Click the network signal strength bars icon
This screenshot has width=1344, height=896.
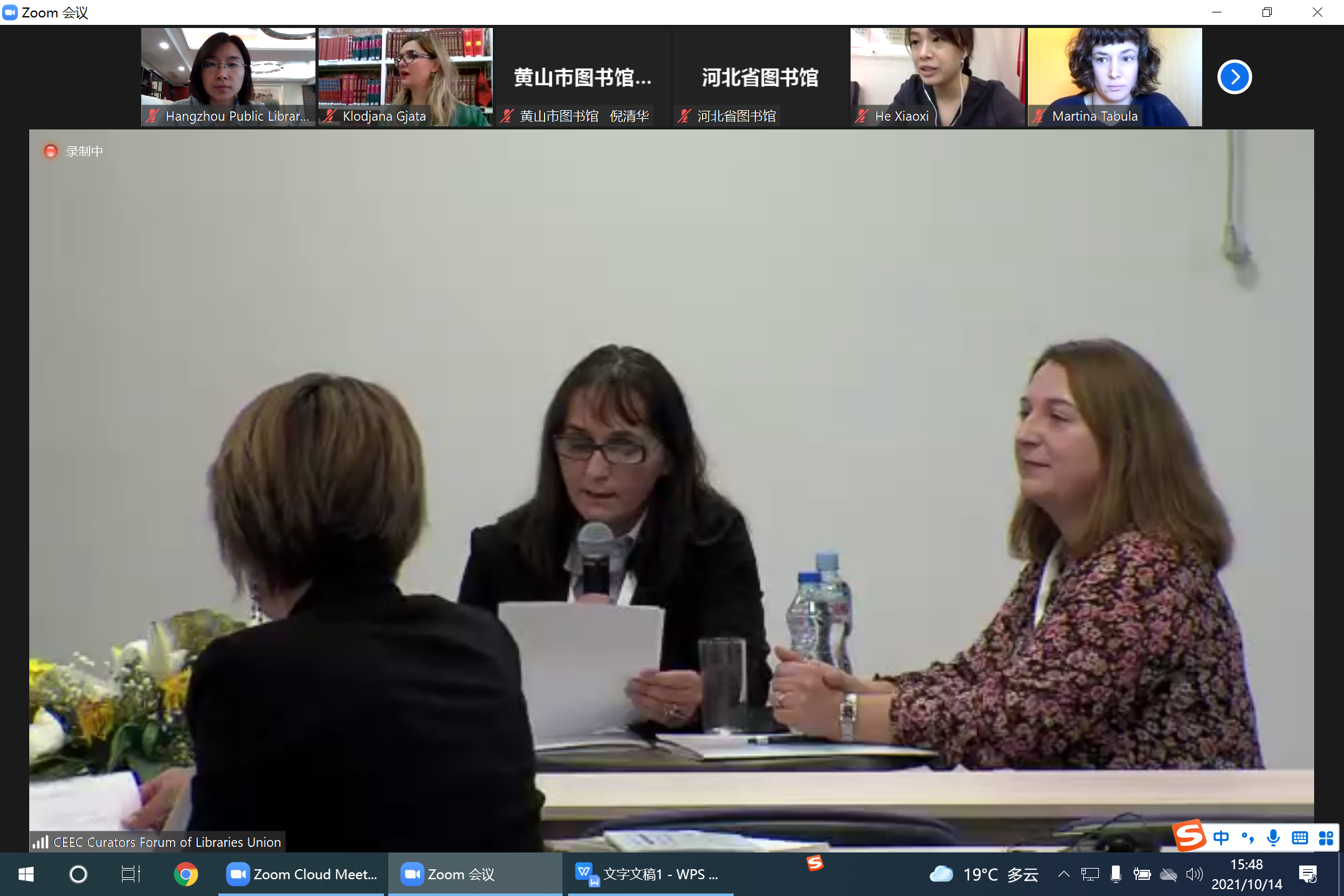tap(40, 842)
